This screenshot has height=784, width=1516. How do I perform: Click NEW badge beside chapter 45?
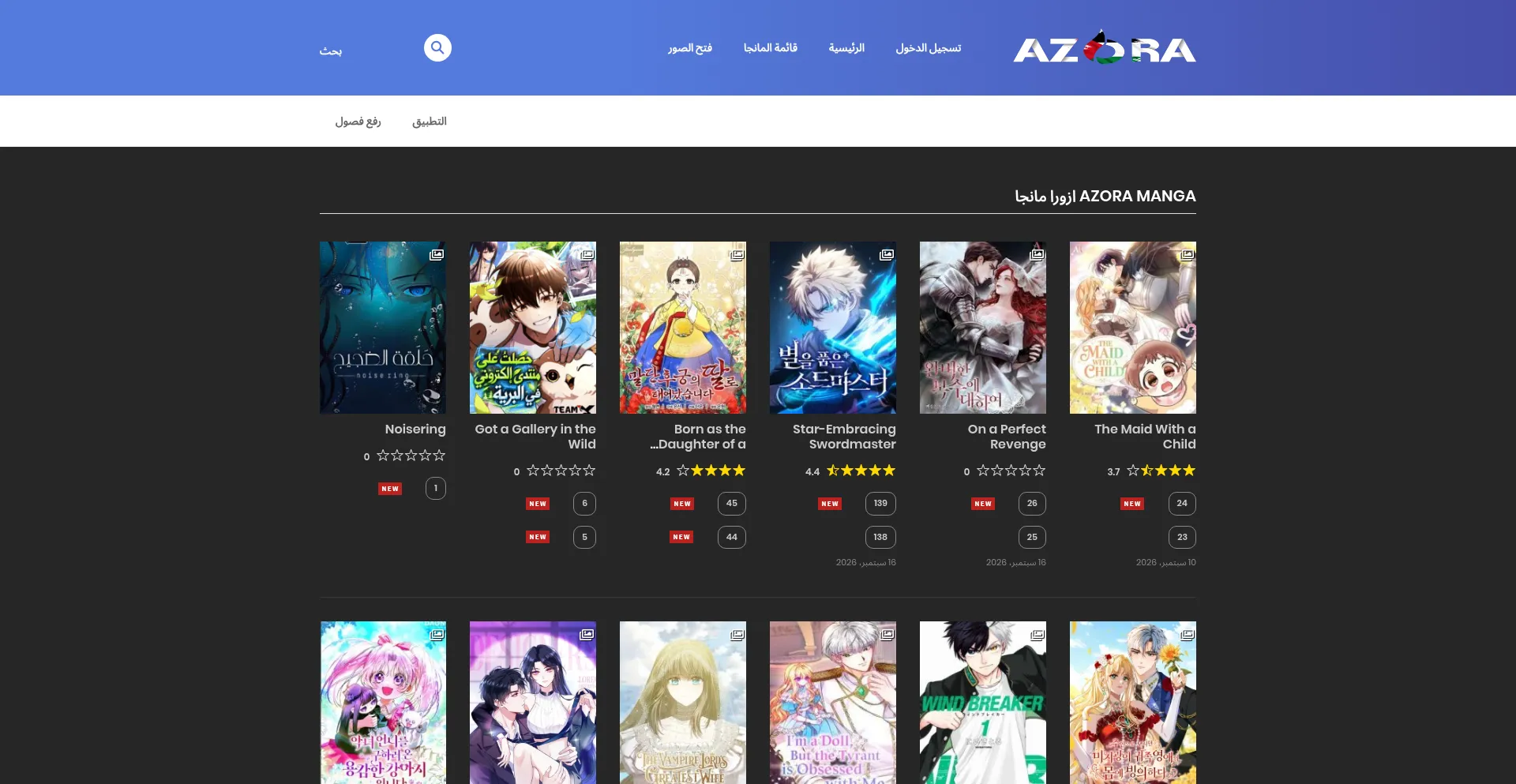point(682,504)
